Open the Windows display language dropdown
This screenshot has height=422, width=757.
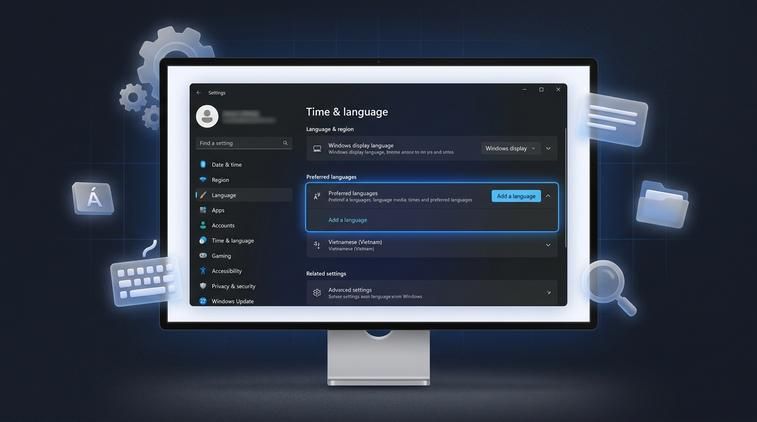510,149
